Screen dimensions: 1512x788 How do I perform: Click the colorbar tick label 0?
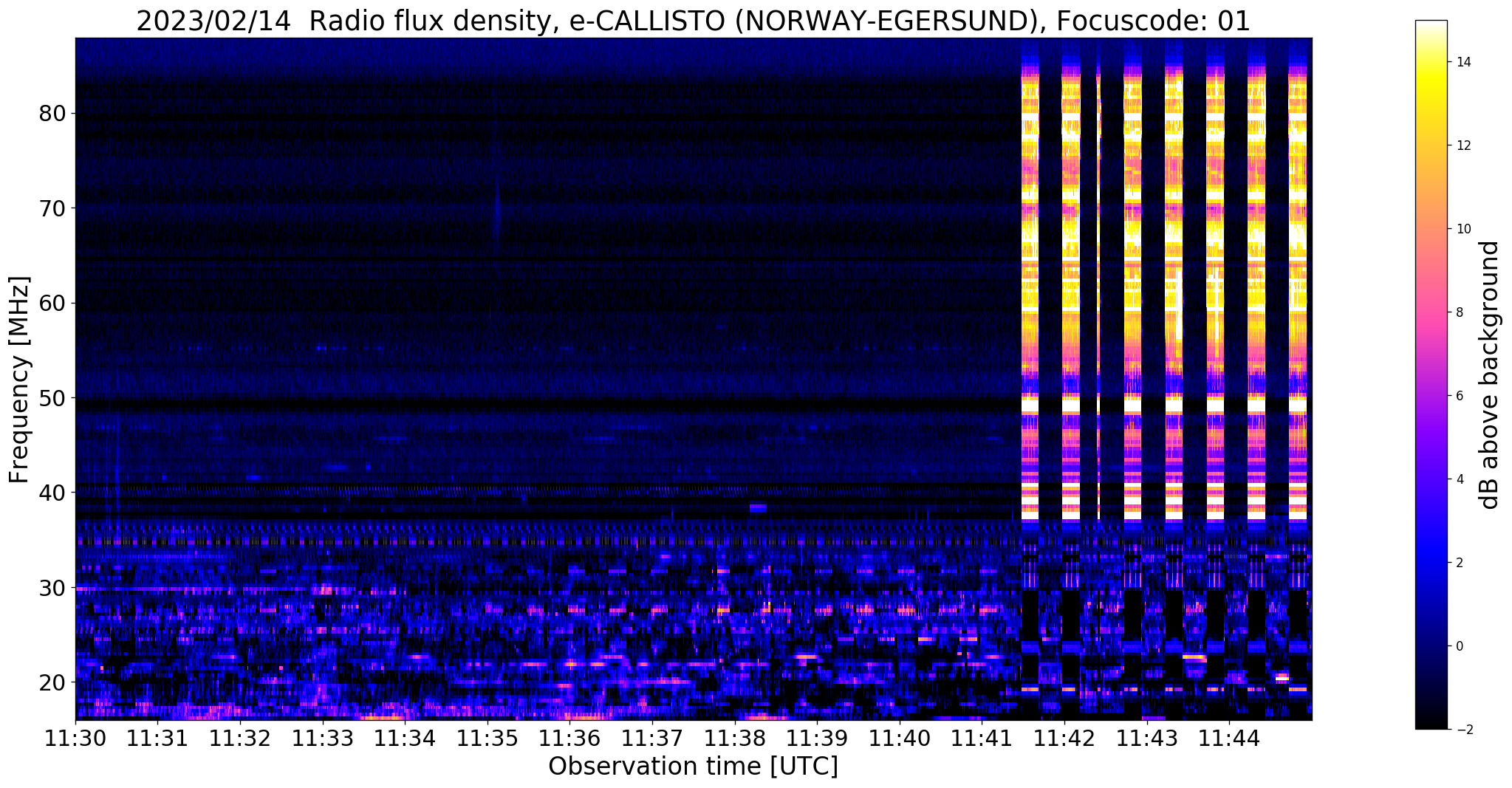tap(1460, 646)
